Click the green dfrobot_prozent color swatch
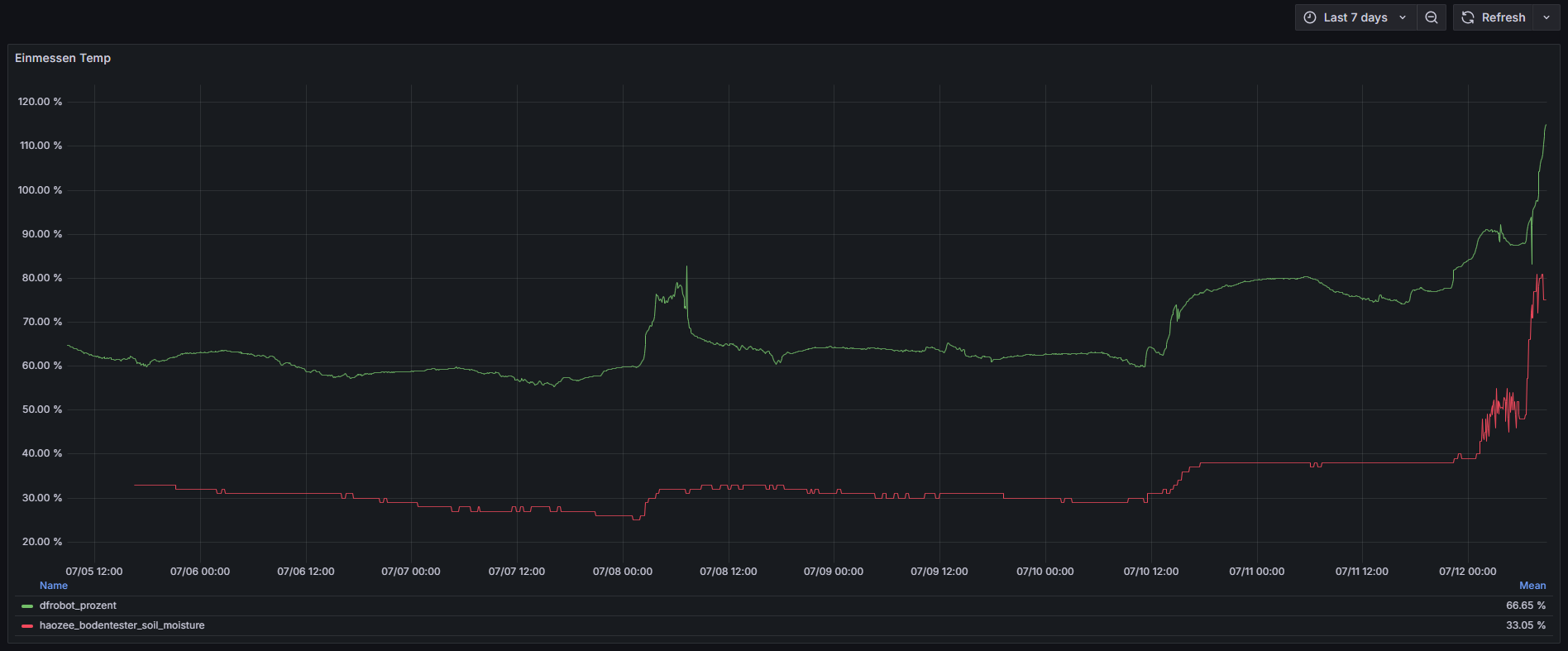This screenshot has width=1568, height=651. [27, 606]
